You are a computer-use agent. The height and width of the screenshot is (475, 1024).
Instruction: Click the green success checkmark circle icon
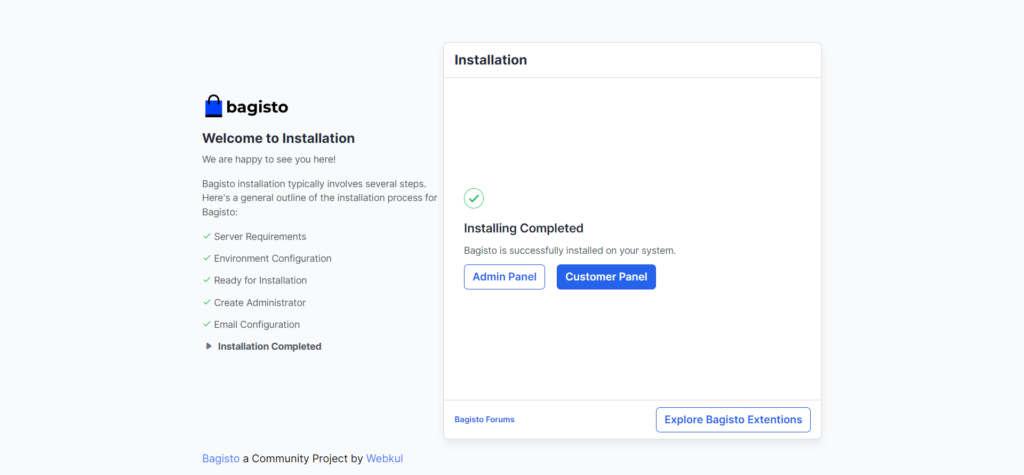tap(474, 198)
